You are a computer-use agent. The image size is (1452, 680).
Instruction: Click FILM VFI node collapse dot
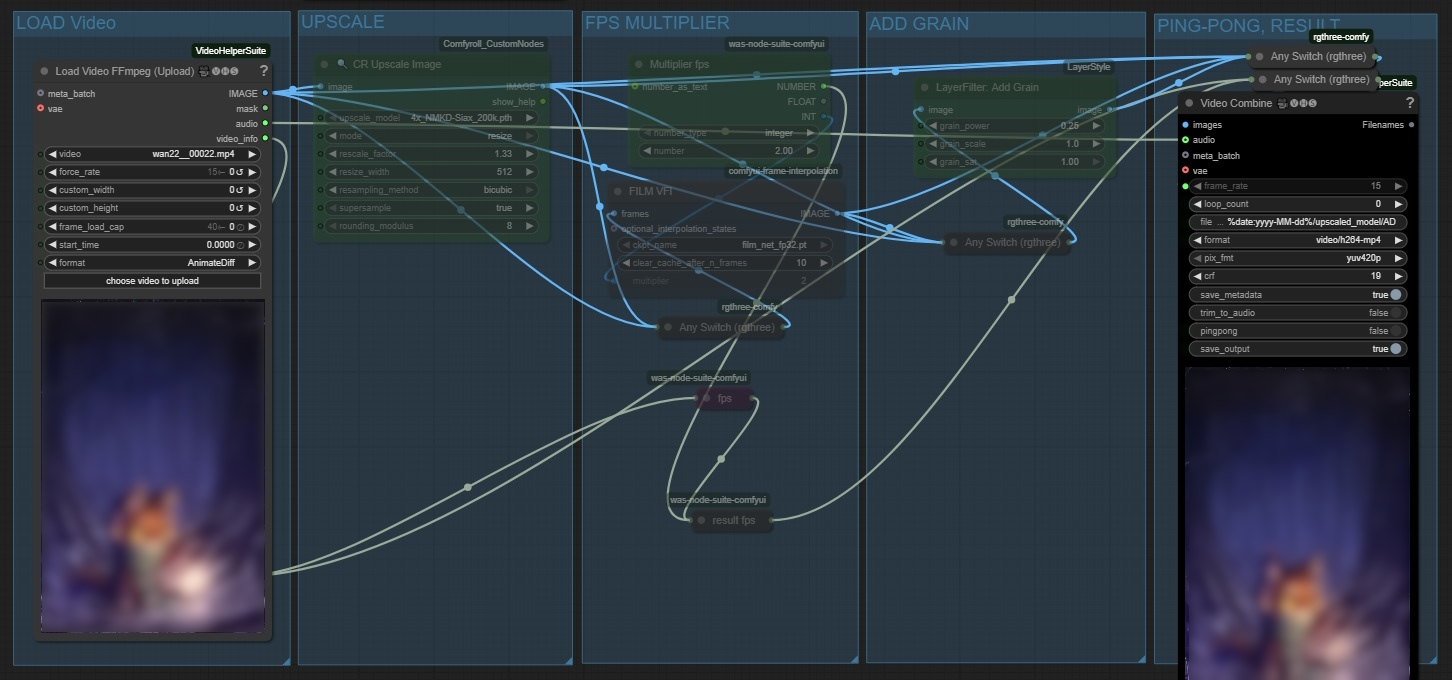click(x=616, y=191)
